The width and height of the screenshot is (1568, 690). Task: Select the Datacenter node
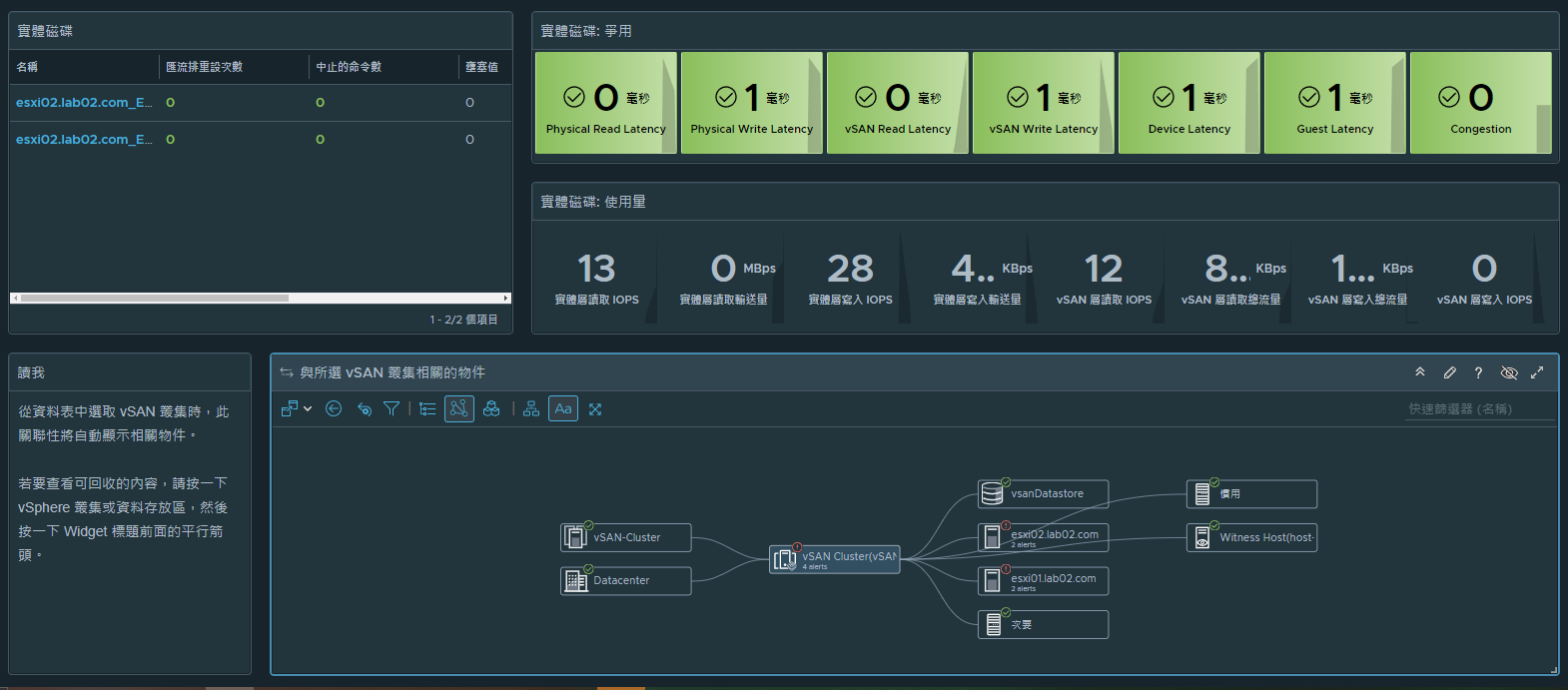[x=626, y=580]
